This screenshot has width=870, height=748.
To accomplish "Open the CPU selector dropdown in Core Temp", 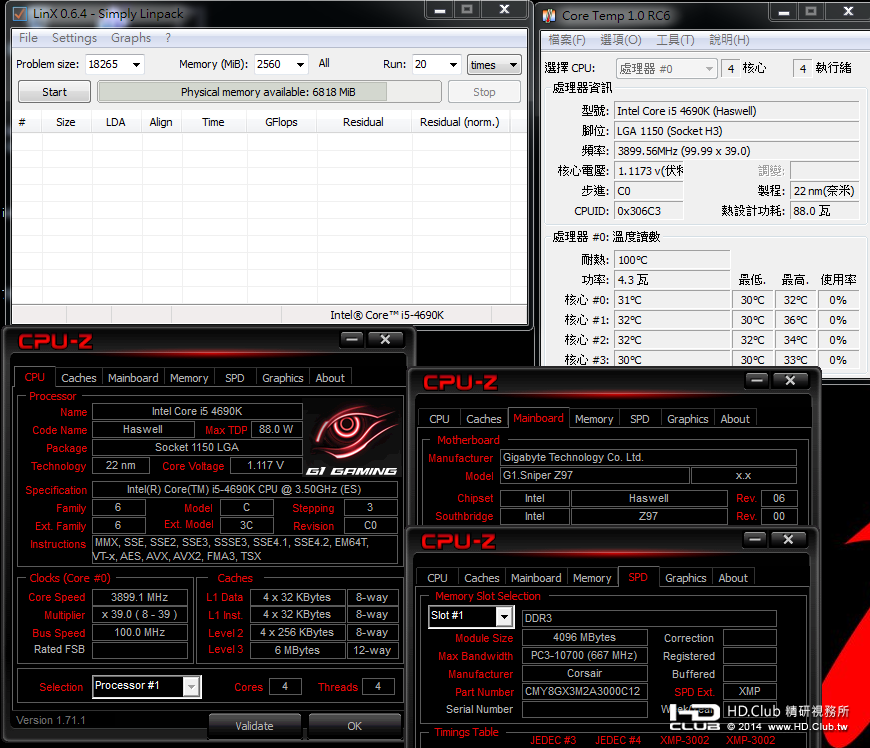I will 666,69.
